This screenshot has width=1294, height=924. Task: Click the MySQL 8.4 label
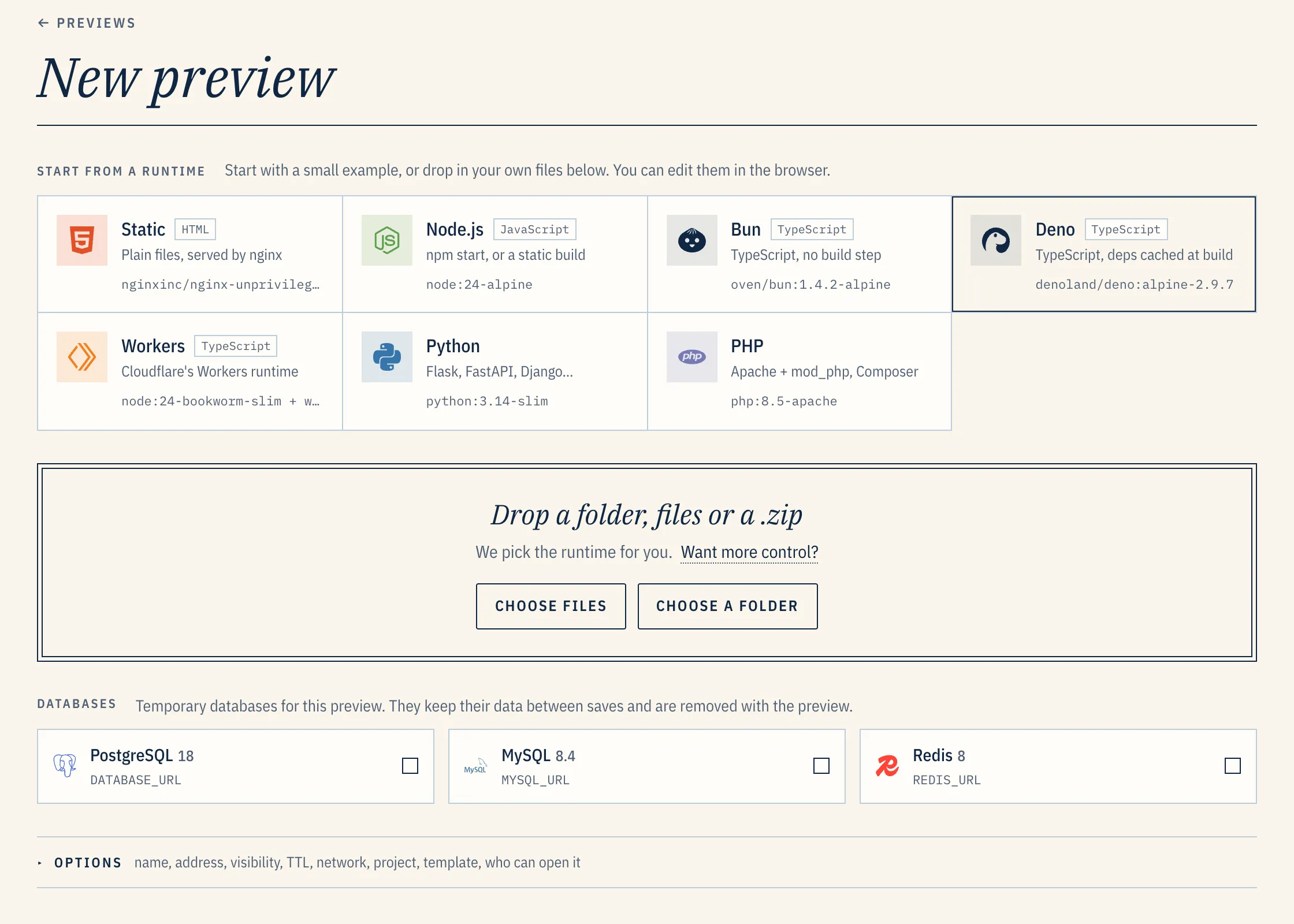click(538, 755)
